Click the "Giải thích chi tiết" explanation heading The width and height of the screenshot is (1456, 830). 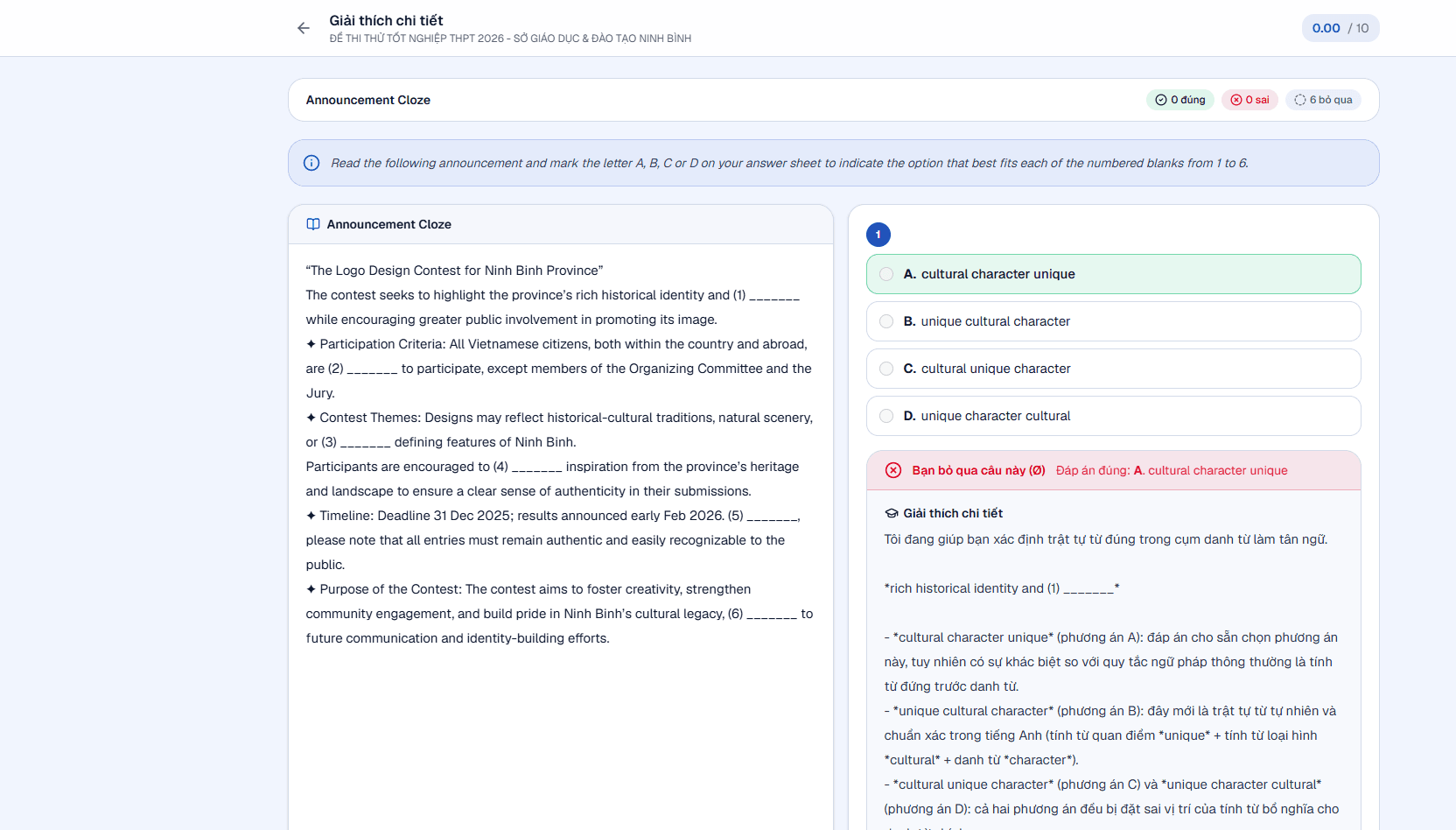tap(953, 513)
